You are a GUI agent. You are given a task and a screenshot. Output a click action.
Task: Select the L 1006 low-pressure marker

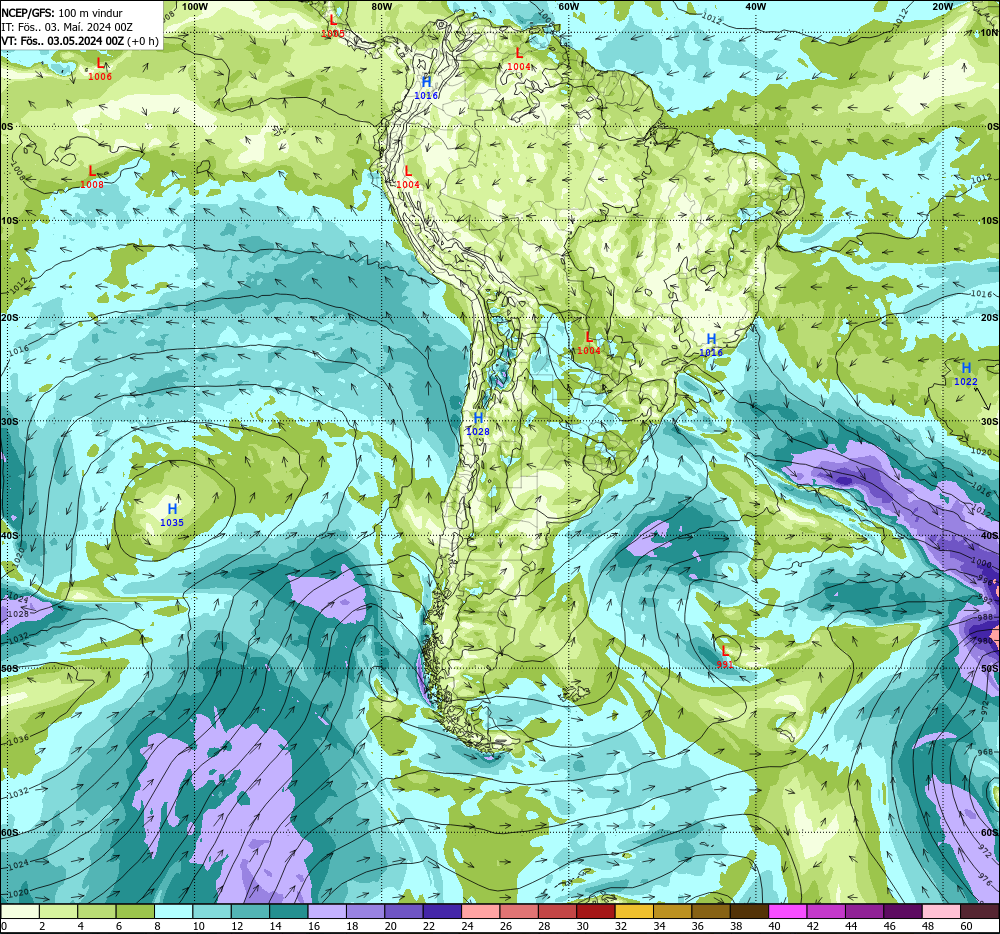tap(100, 69)
